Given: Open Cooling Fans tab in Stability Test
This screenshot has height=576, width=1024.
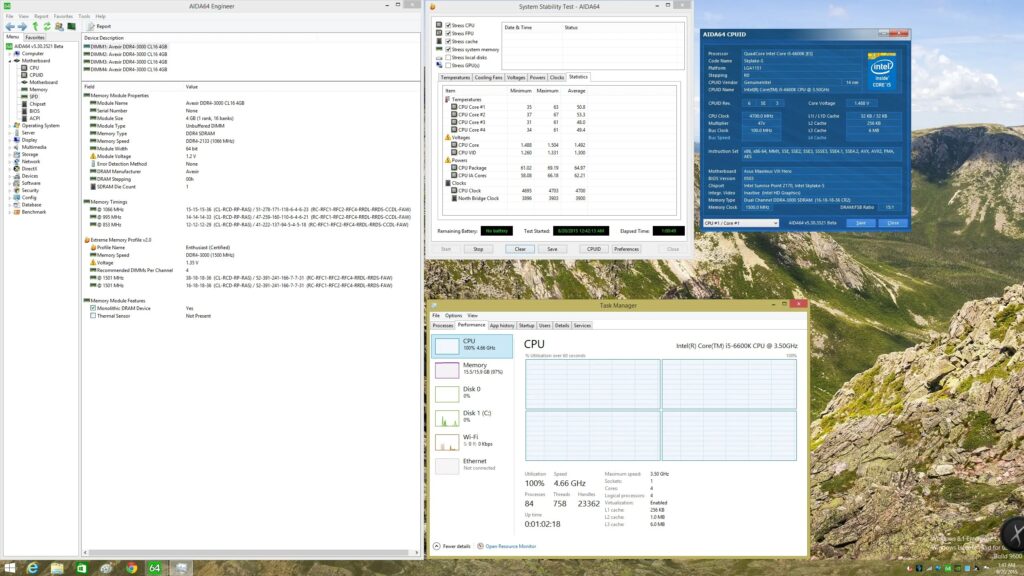Looking at the screenshot, I should pyautogui.click(x=488, y=77).
